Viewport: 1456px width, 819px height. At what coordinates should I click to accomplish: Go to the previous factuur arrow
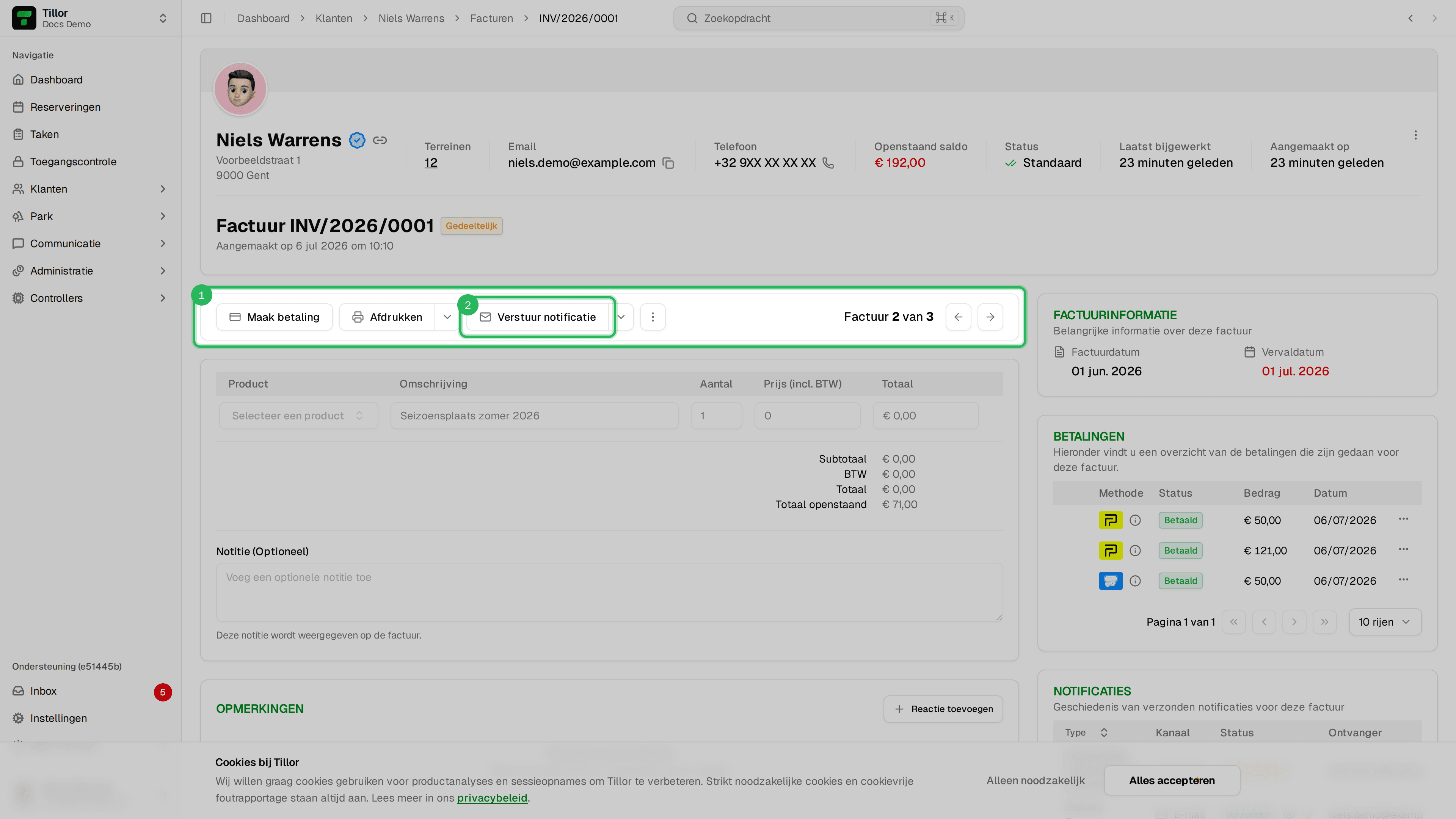tap(958, 317)
